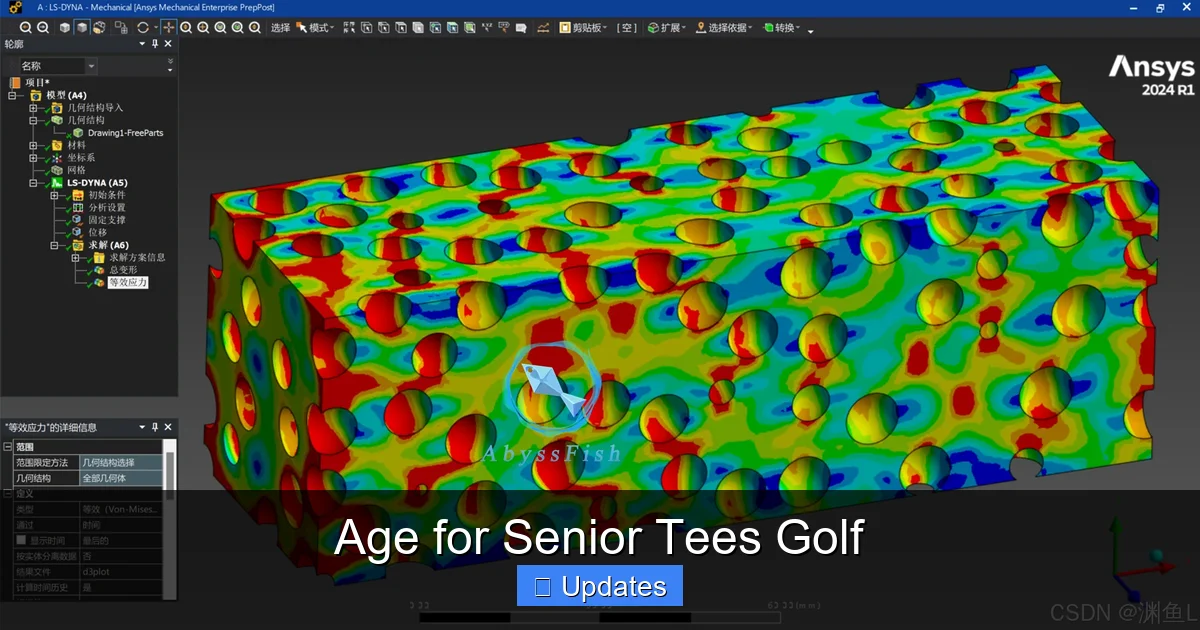Click the comment tag icon in toolbar
The image size is (1200, 630).
[x=520, y=28]
